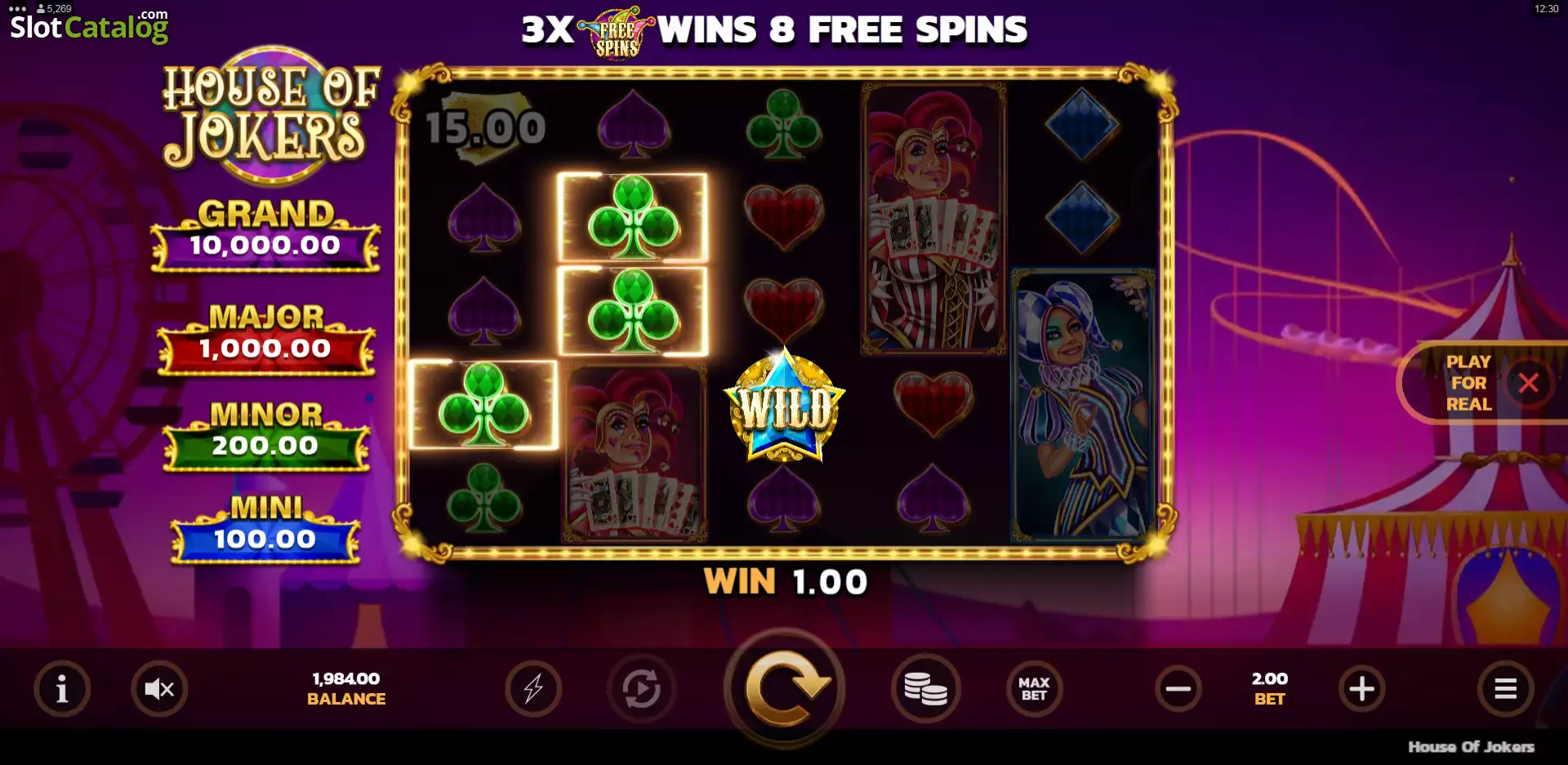
Task: Click the female jester card symbol
Action: coord(1082,405)
